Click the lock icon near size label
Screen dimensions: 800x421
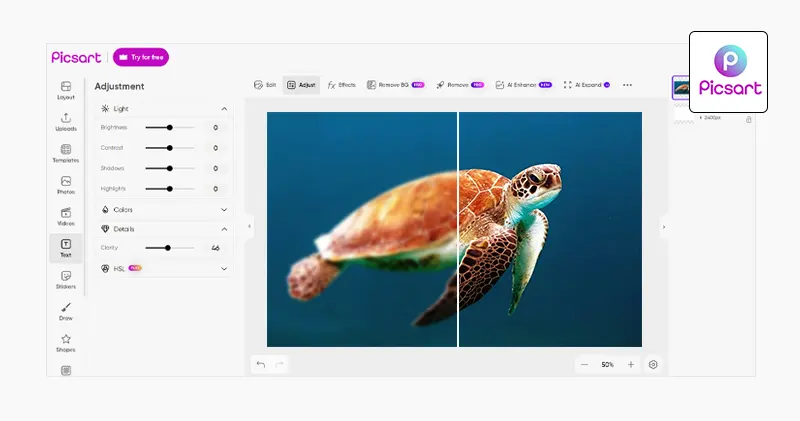point(748,119)
